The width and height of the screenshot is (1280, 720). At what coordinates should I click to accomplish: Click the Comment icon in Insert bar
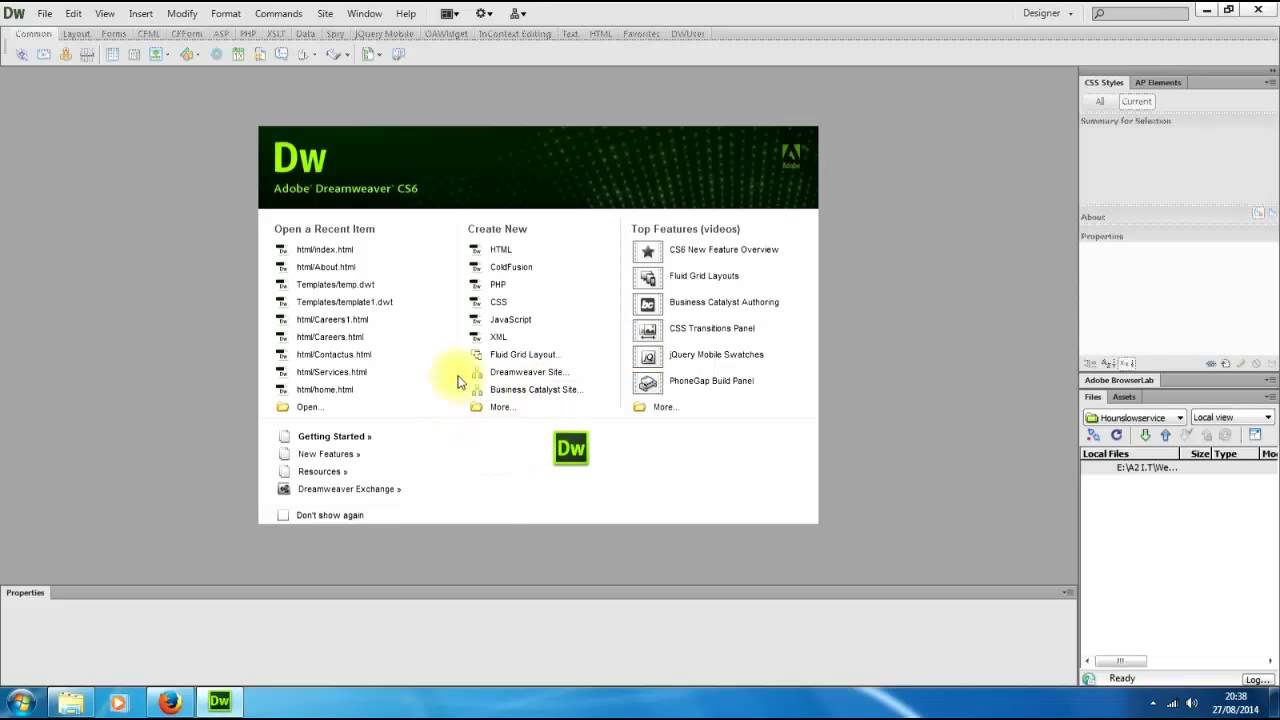(282, 54)
